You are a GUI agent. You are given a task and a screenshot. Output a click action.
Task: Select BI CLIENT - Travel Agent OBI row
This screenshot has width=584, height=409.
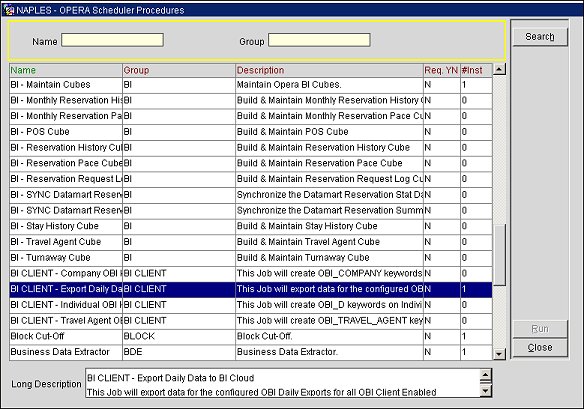[251, 321]
